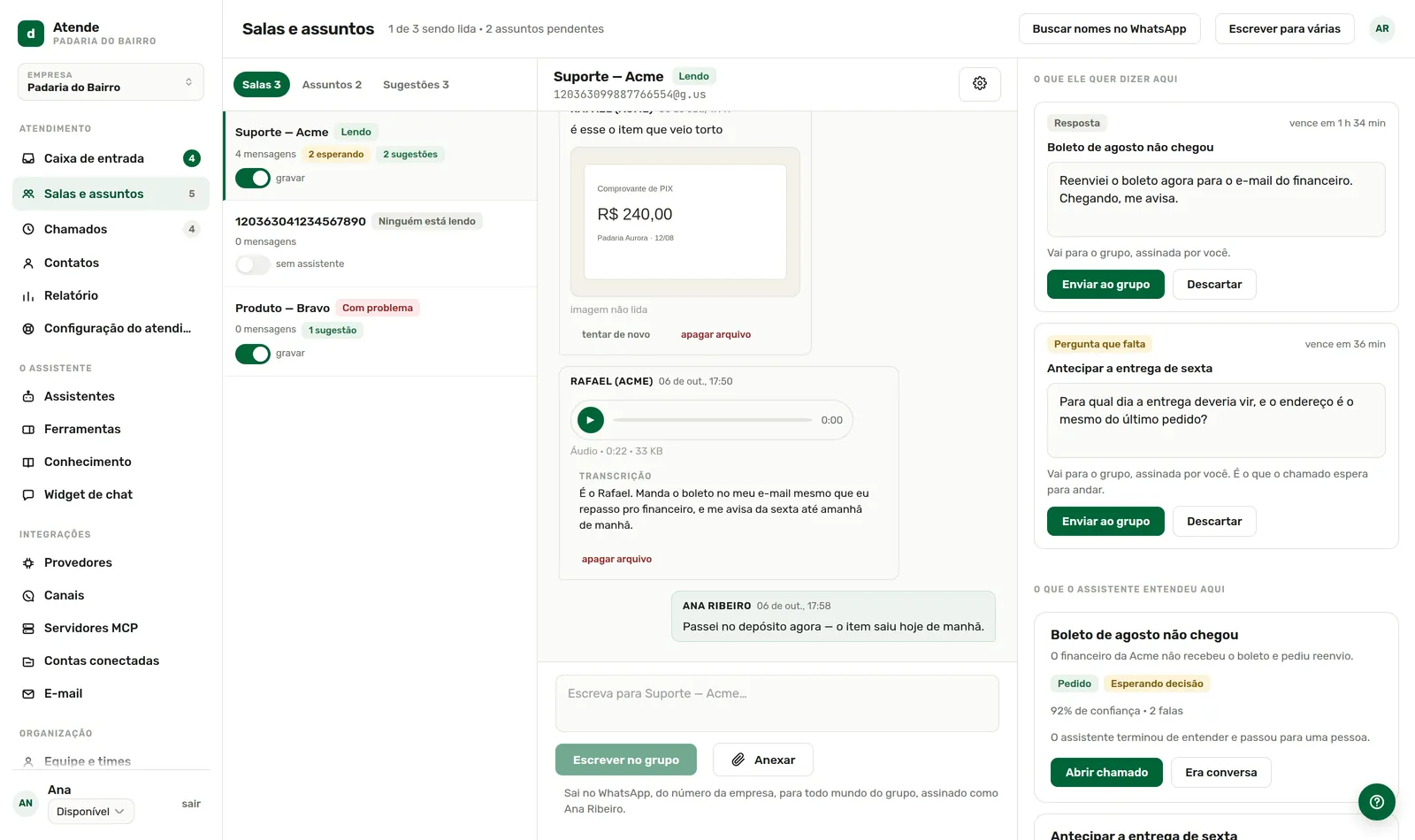Play Rafael's audio message
The image size is (1415, 840).
591,420
